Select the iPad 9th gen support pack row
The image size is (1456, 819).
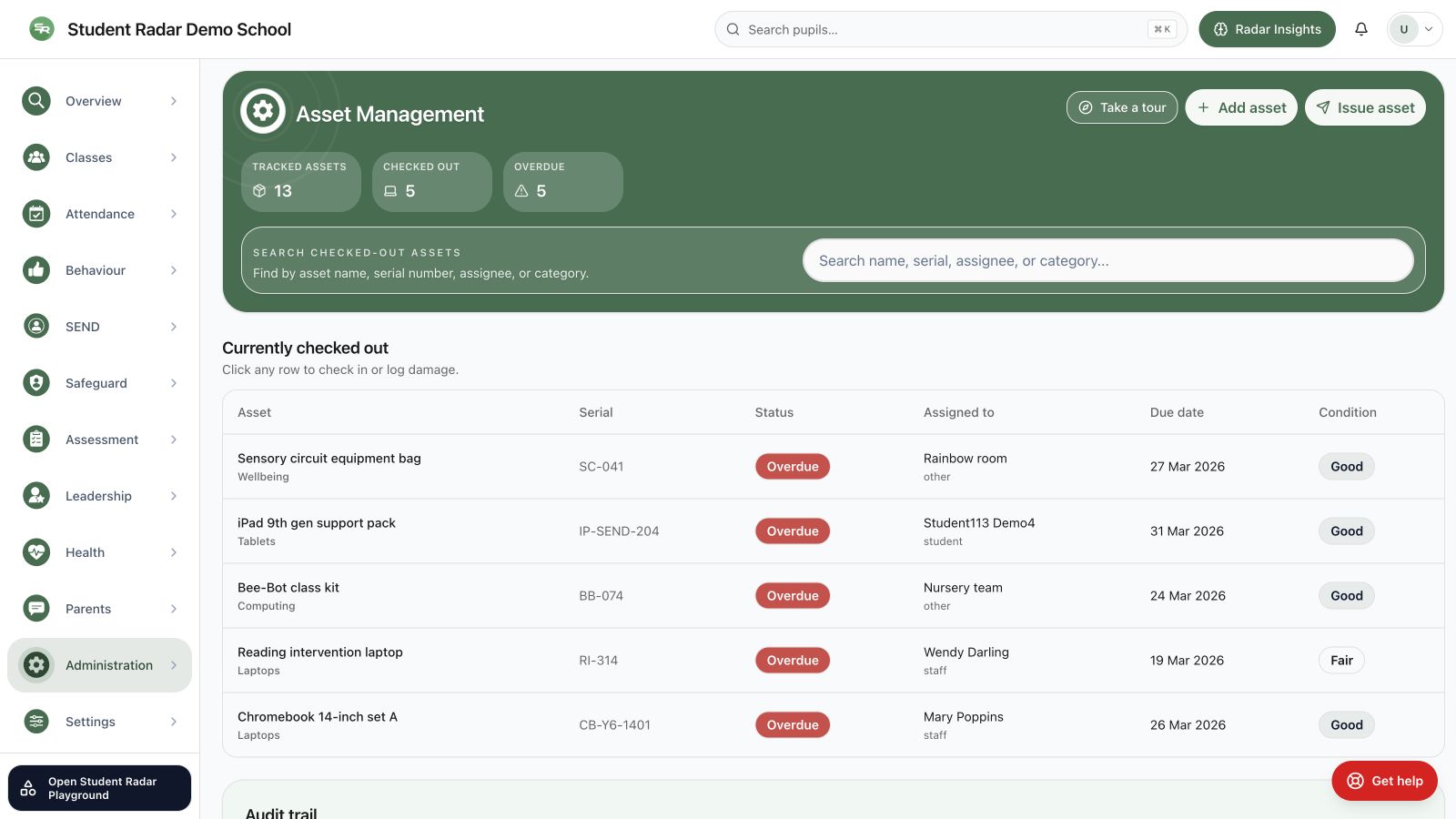click(x=833, y=531)
